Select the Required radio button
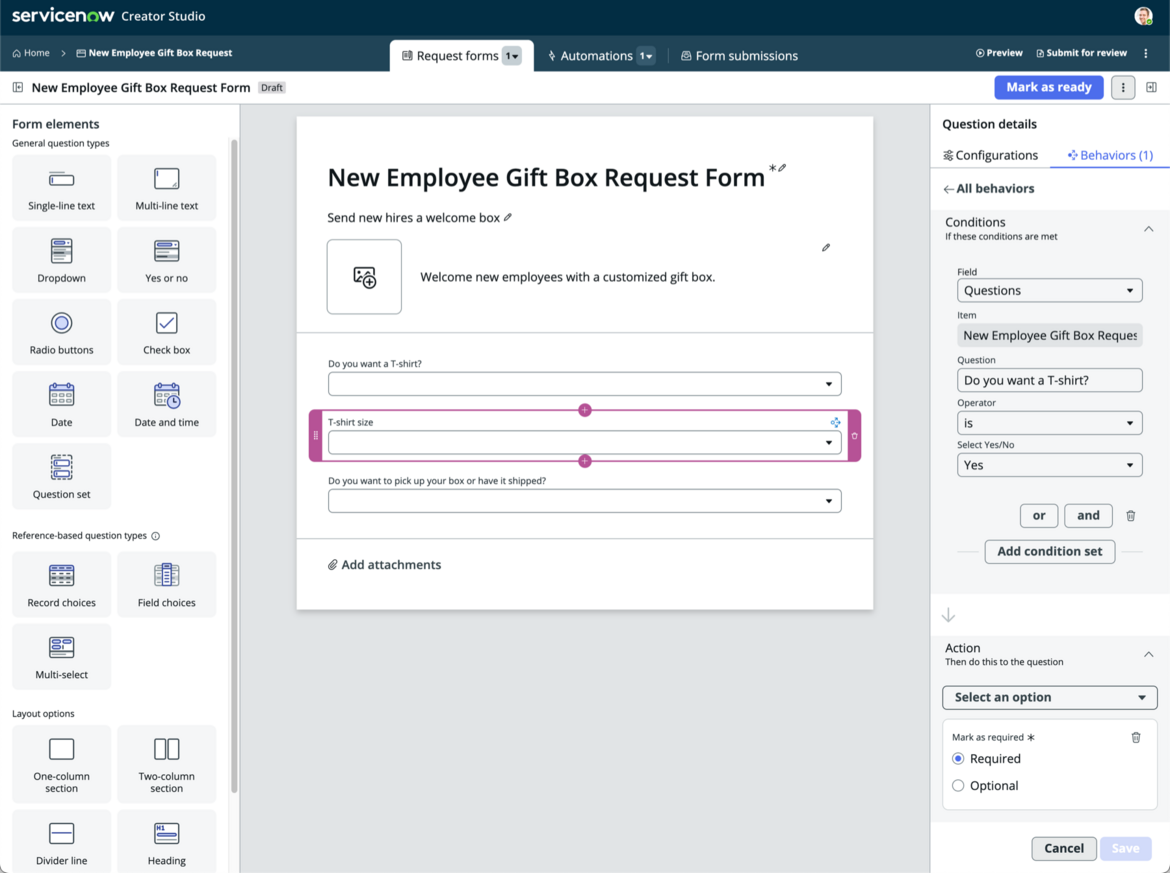Viewport: 1170px width, 873px height. (958, 759)
